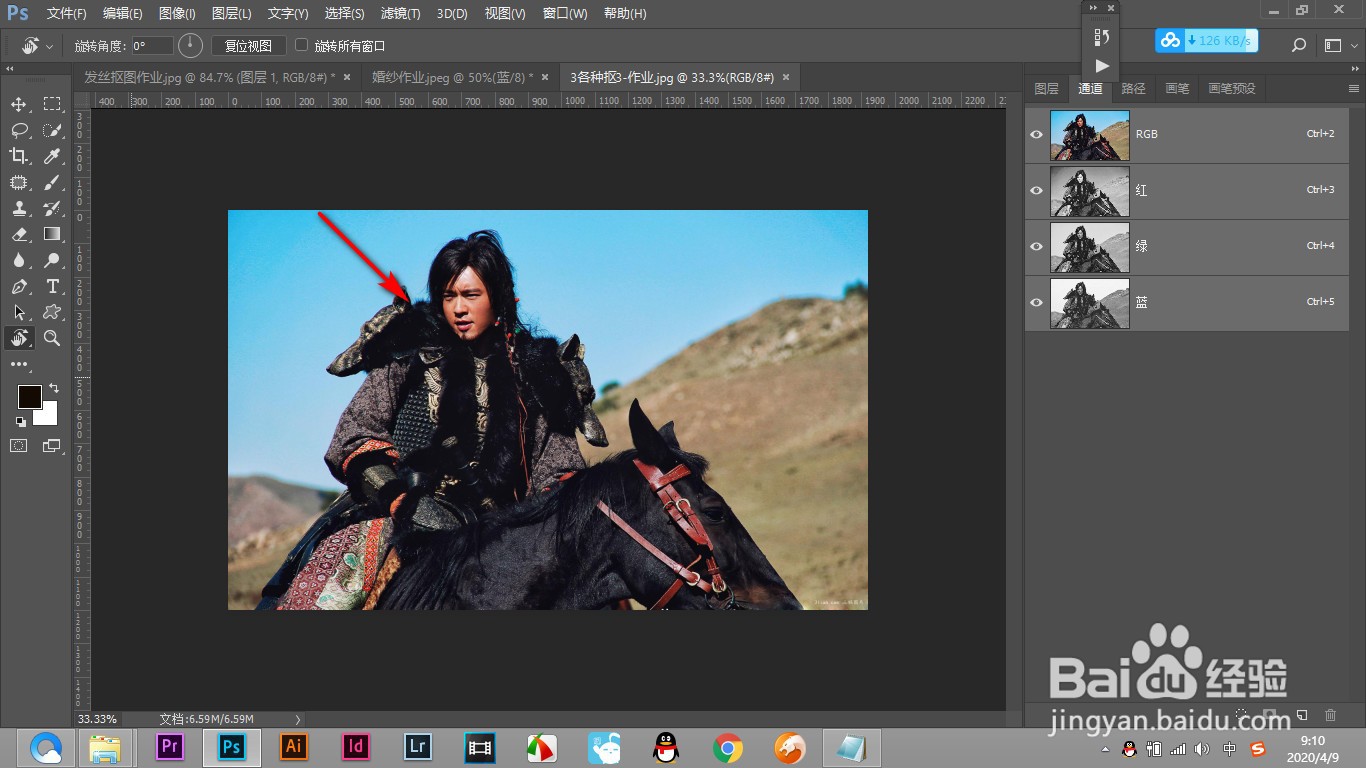This screenshot has height=768, width=1366.
Task: Click the rotation angle dial
Action: (x=190, y=46)
